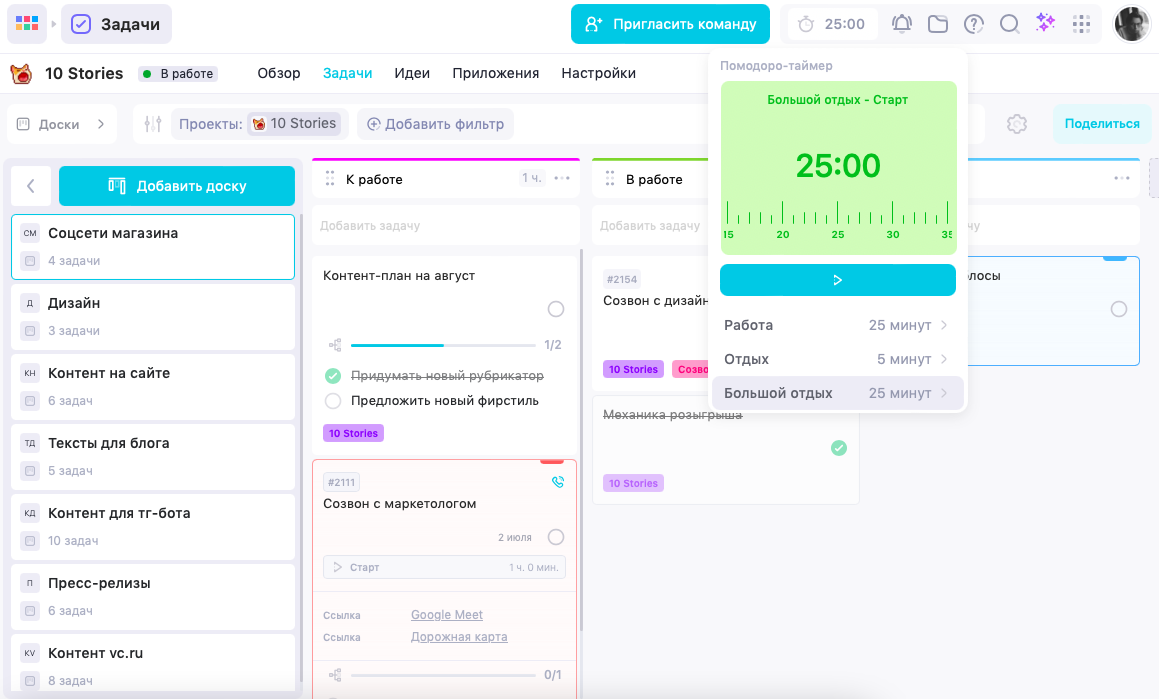Collapse boards sidebar with back chevron
Viewport: 1159px width, 699px height.
point(31,186)
